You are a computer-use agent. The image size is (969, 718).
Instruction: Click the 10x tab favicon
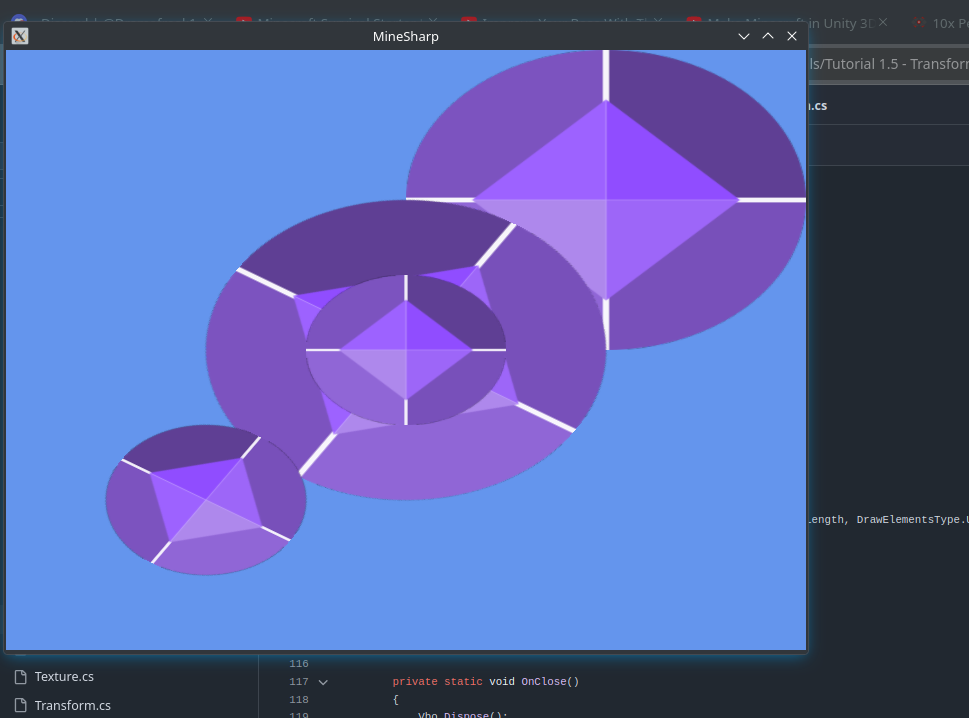(919, 23)
